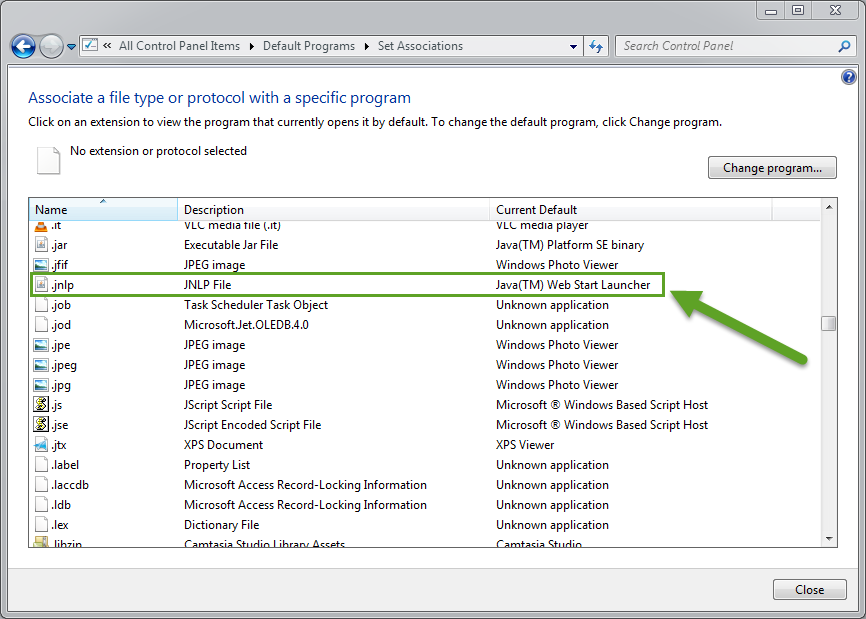Sort by Current Default column header
Screen dimensions: 866x619
(630, 210)
